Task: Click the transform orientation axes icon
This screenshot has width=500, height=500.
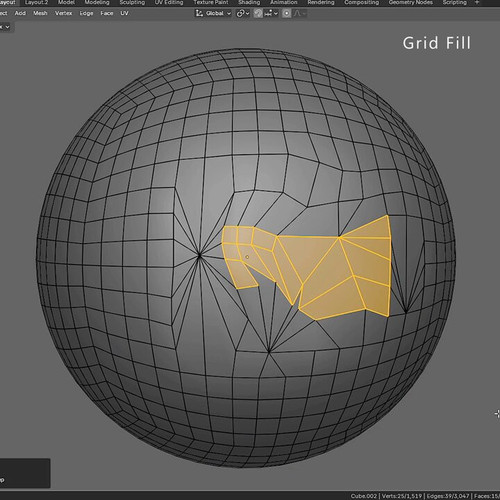Action: (x=199, y=13)
